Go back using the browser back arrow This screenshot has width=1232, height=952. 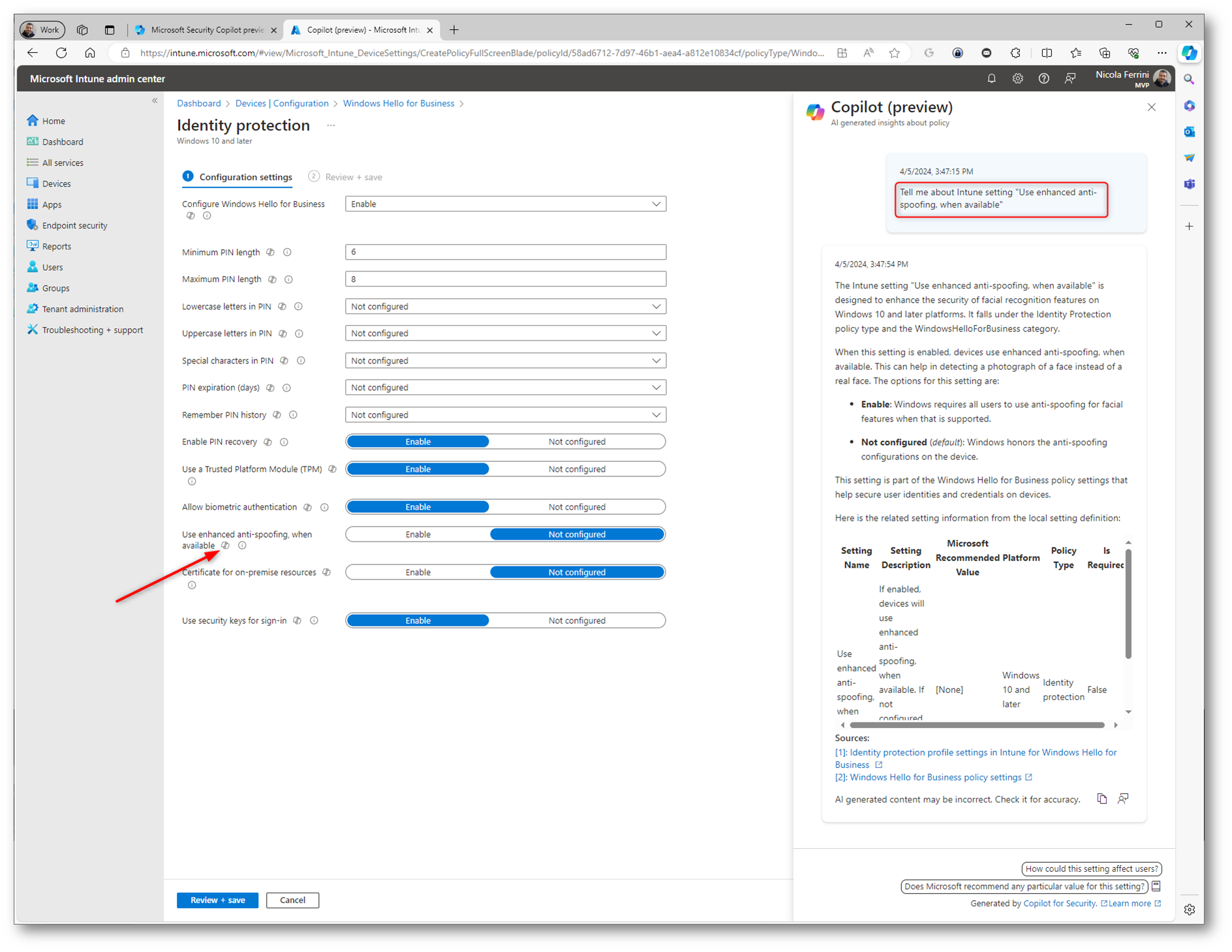(x=33, y=53)
